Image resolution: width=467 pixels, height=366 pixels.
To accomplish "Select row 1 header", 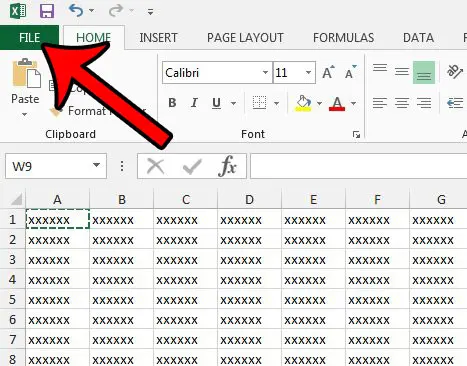I will [13, 220].
